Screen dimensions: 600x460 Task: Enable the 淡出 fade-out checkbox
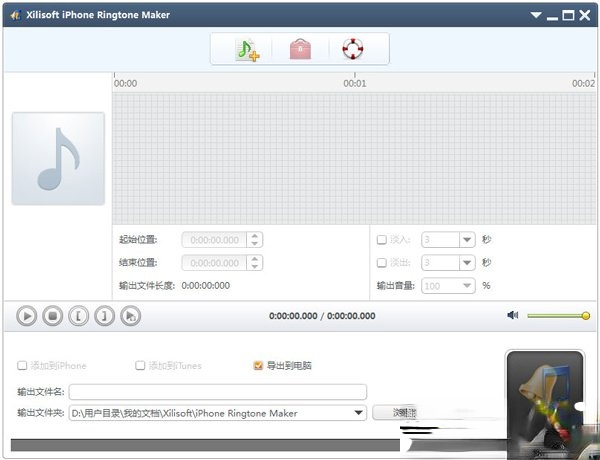tap(382, 263)
